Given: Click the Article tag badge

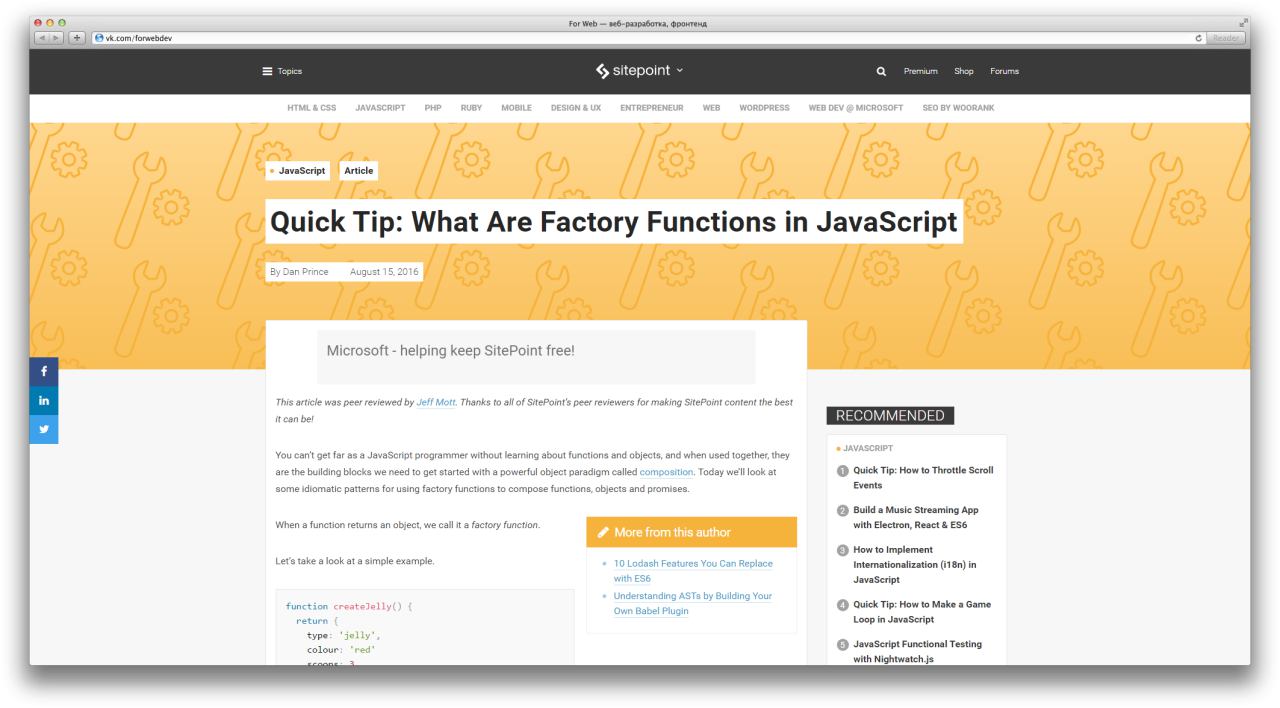Looking at the screenshot, I should click(359, 171).
